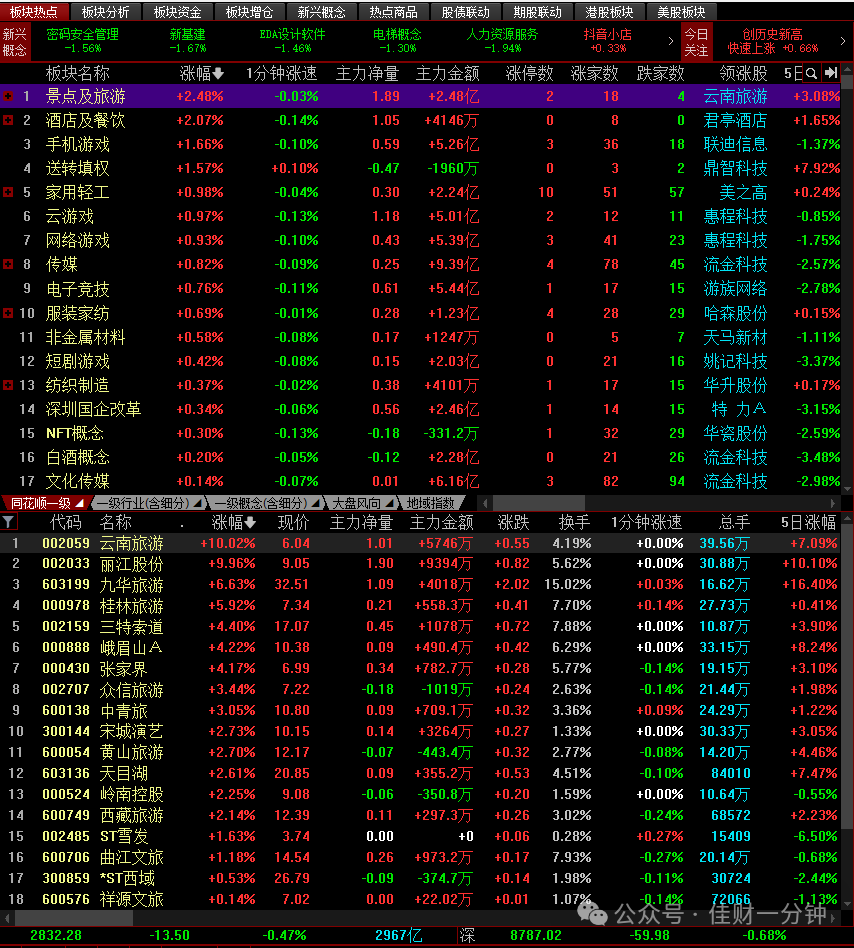This screenshot has height=948, width=854.
Task: Click horizontal scrollbar thumb of sector table
Action: tap(539, 502)
